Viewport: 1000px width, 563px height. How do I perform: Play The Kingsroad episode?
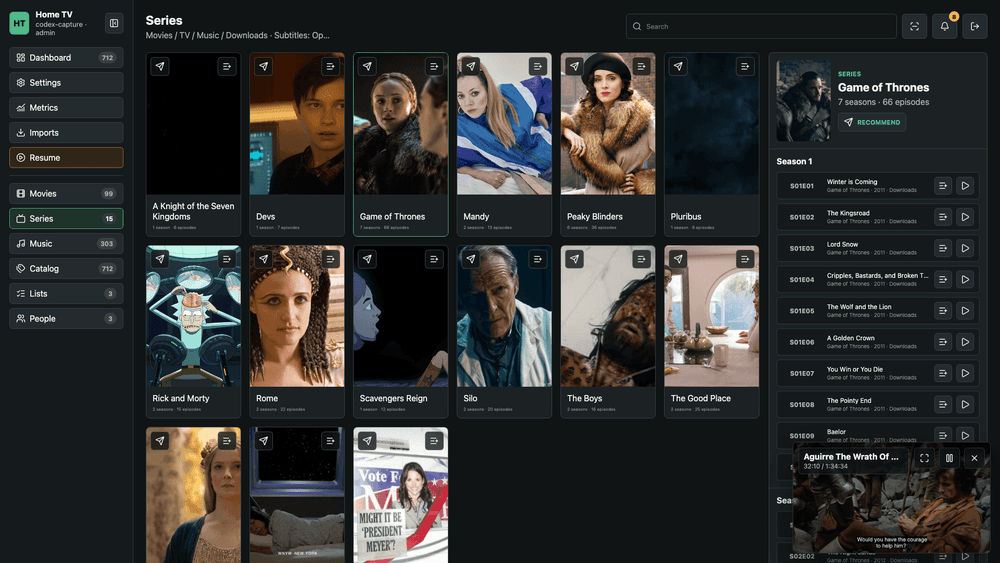point(965,217)
